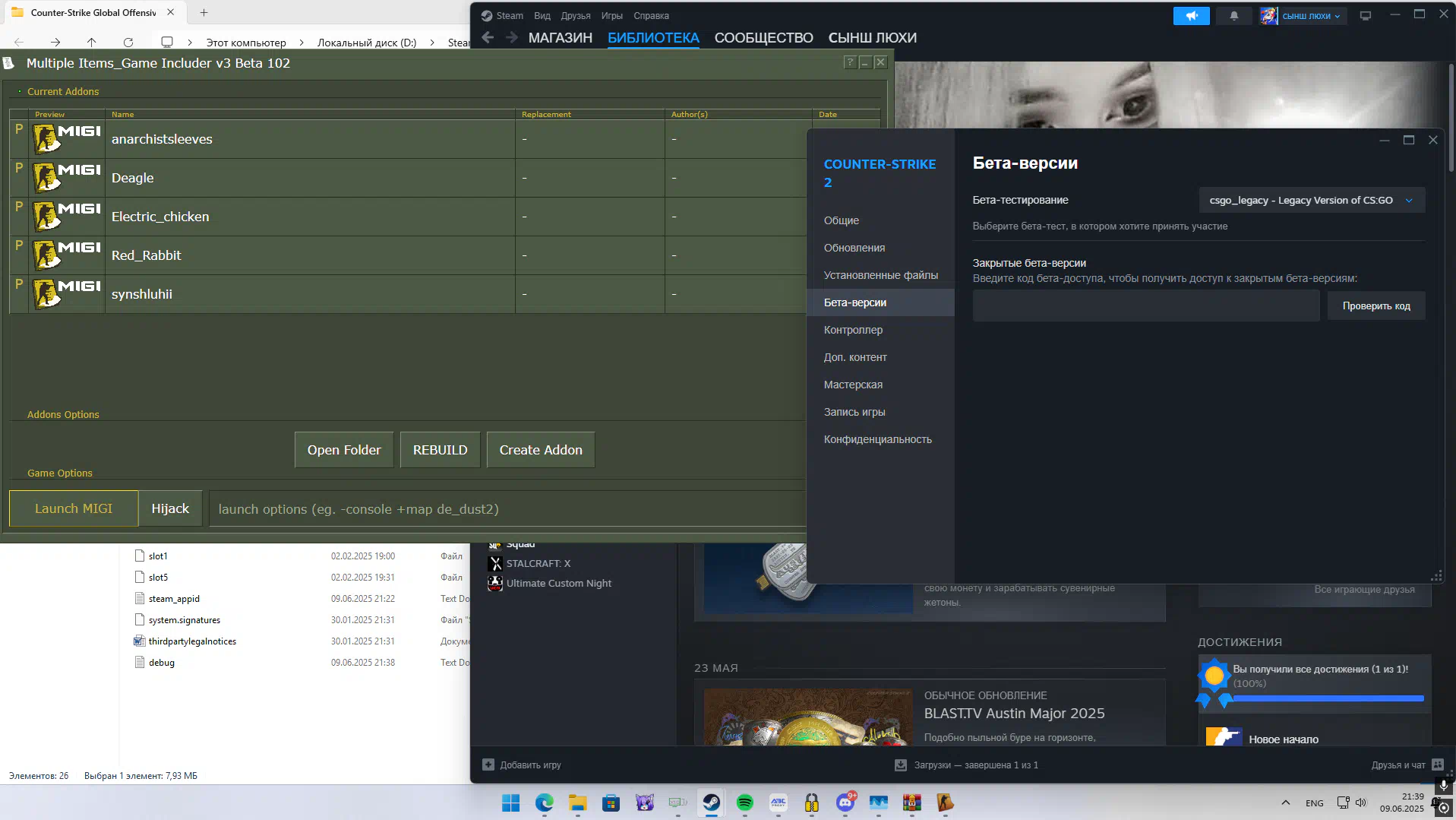Click the launch options input field

507,508
